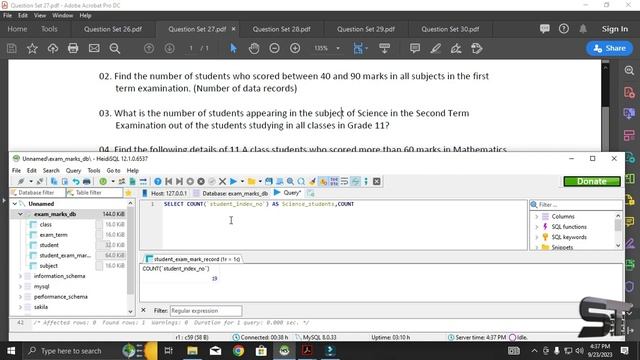This screenshot has height=360, width=640.
Task: Open the Acrobat File menu
Action: 7,15
